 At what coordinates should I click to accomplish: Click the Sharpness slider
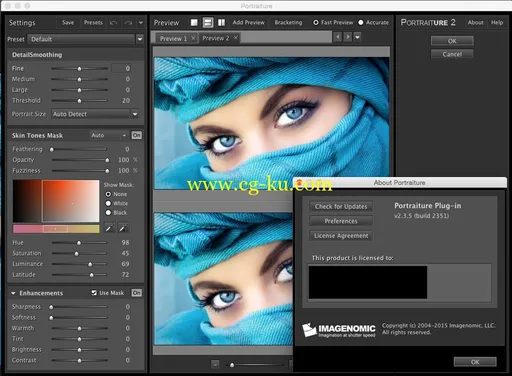click(79, 307)
